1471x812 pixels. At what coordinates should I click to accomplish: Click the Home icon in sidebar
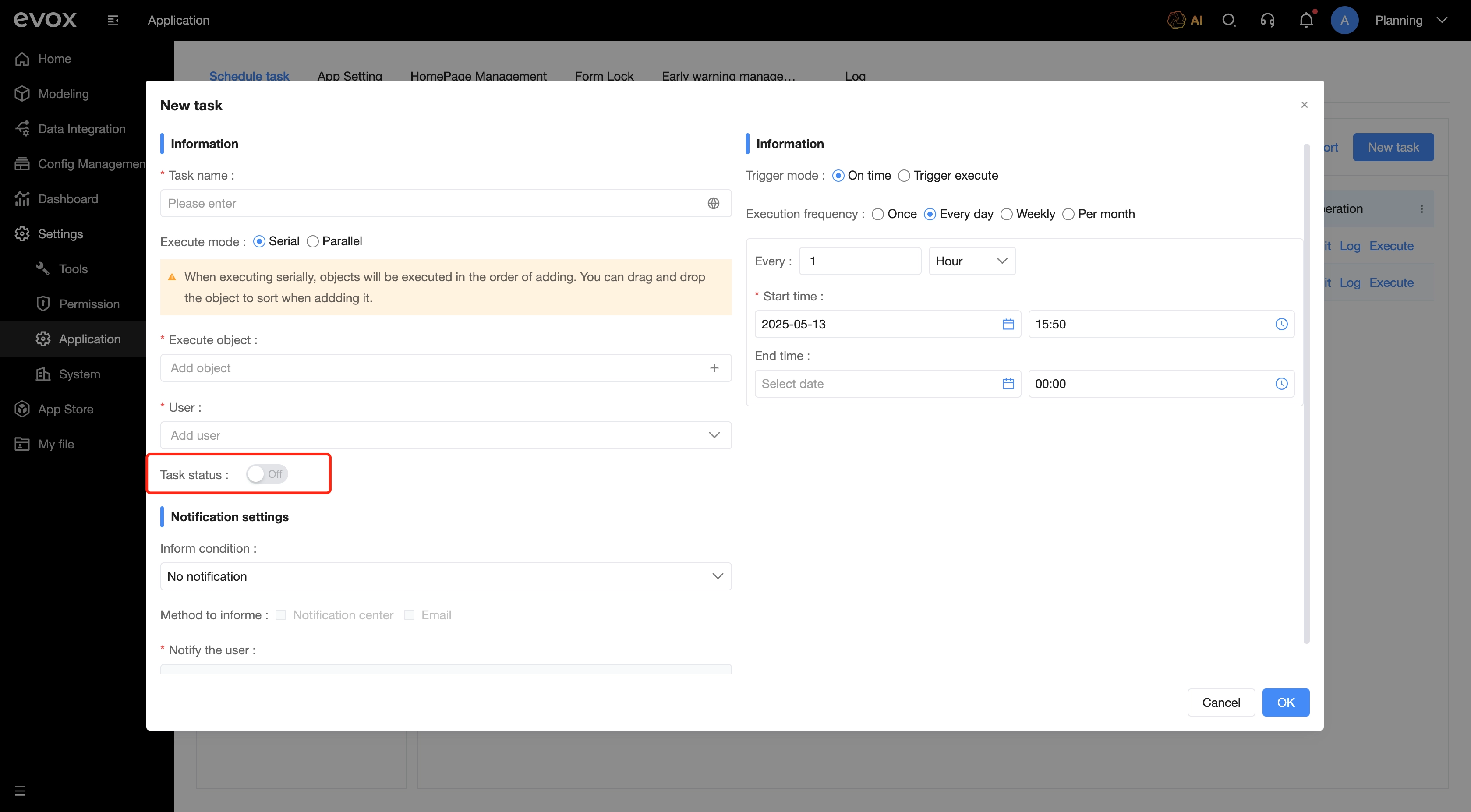click(22, 59)
